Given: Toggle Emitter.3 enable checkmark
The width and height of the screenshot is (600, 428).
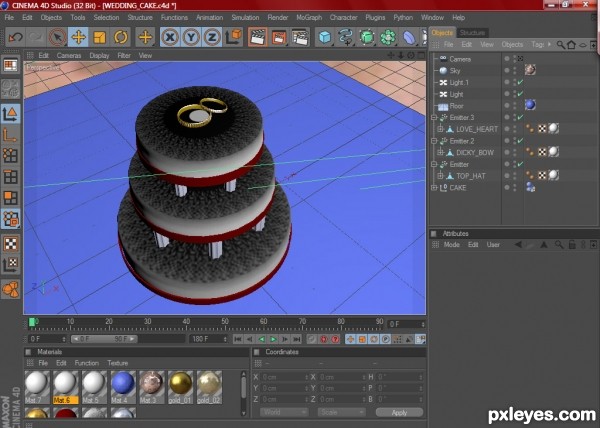Looking at the screenshot, I should (520, 117).
